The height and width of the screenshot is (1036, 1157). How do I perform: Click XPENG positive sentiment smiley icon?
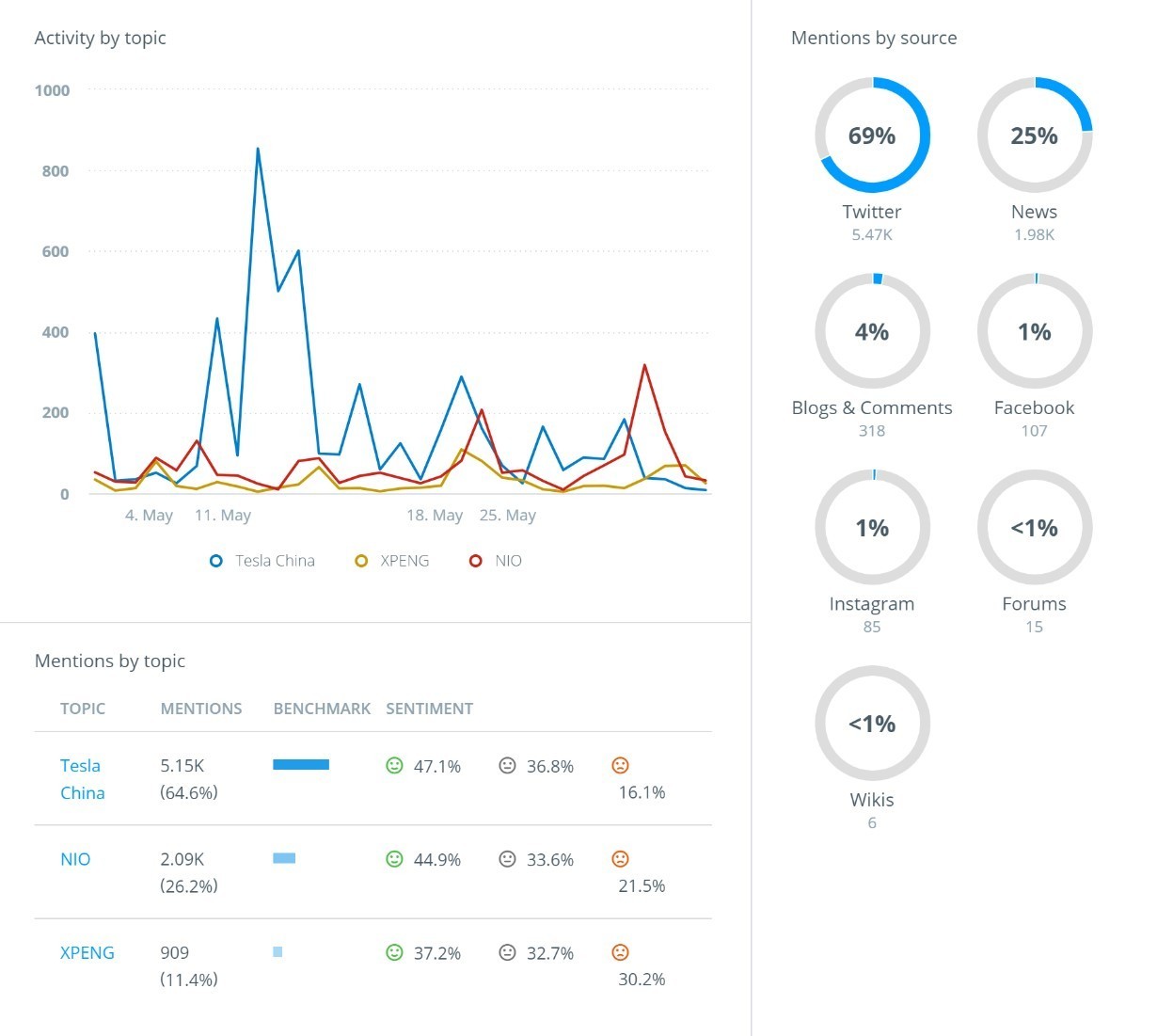395,951
